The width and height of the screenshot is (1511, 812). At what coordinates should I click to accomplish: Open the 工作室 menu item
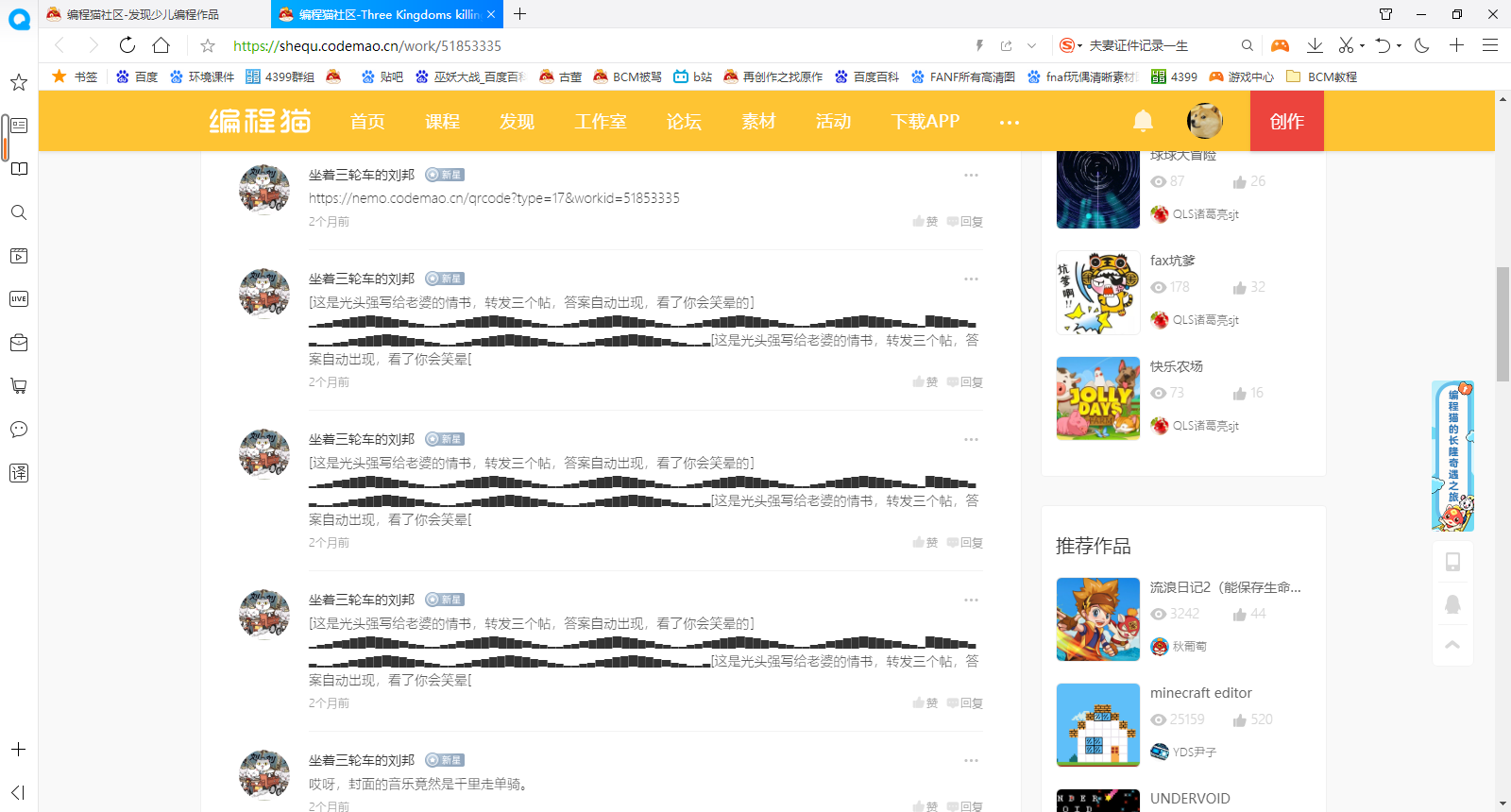(601, 121)
